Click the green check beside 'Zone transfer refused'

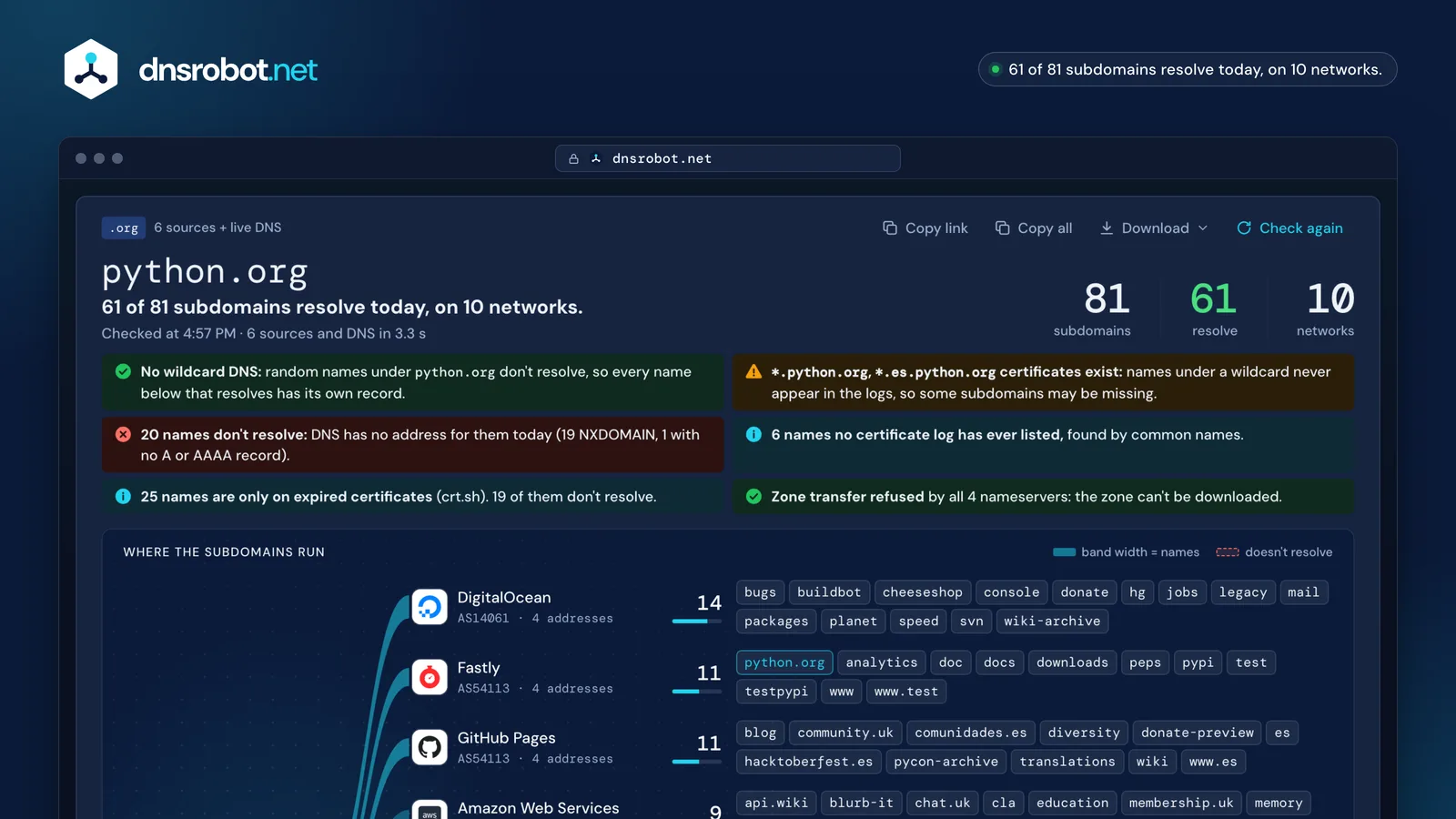pos(753,496)
